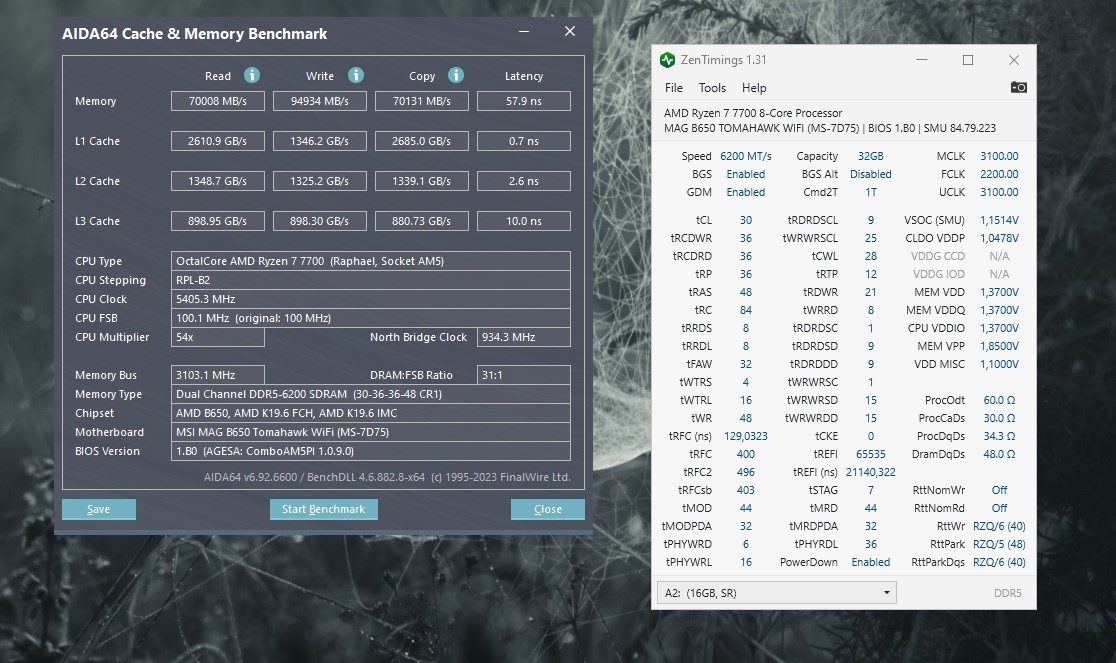1116x663 pixels.
Task: Click the Chipset field AMD B650
Action: (371, 413)
